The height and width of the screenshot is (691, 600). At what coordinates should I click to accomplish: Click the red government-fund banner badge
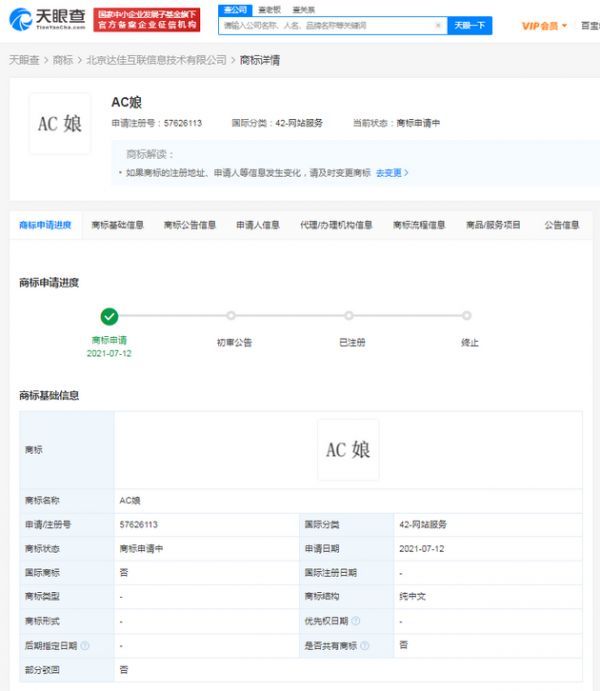click(147, 20)
